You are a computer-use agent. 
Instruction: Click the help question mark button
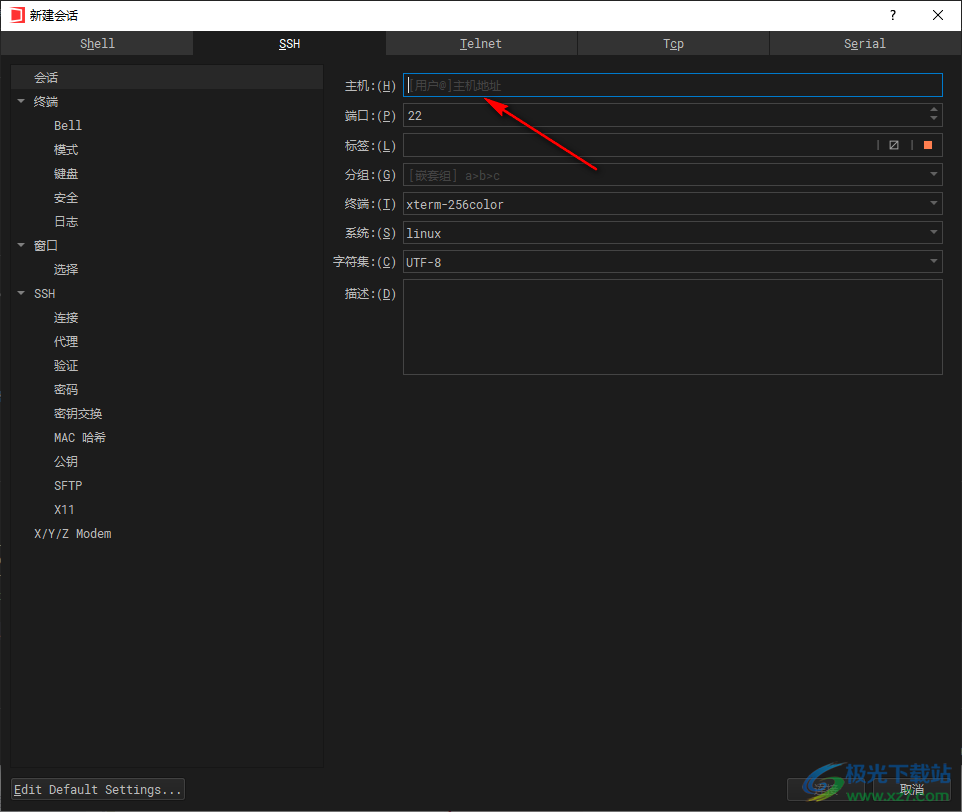pyautogui.click(x=893, y=15)
